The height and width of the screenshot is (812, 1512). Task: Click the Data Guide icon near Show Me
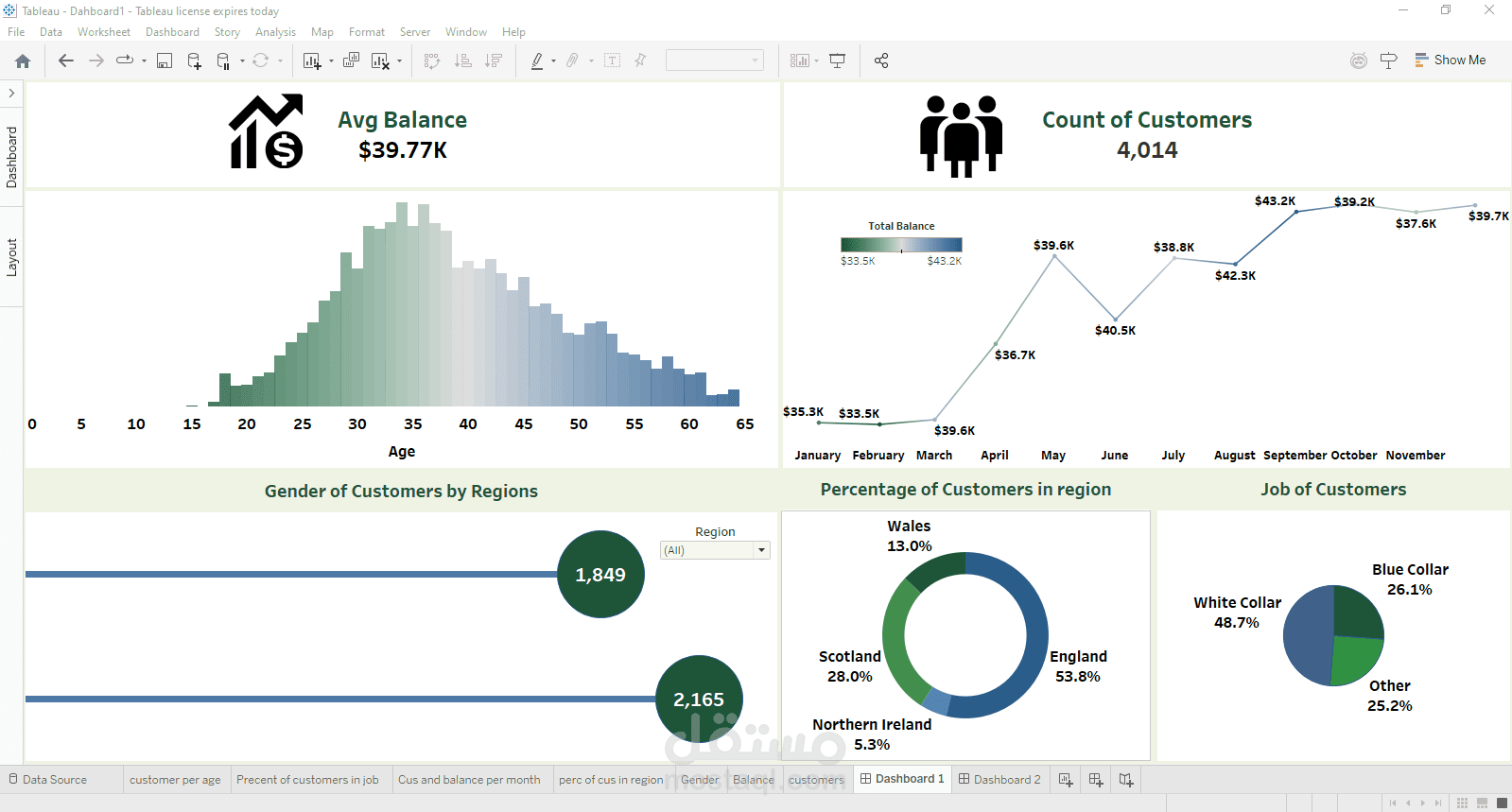[x=1359, y=60]
